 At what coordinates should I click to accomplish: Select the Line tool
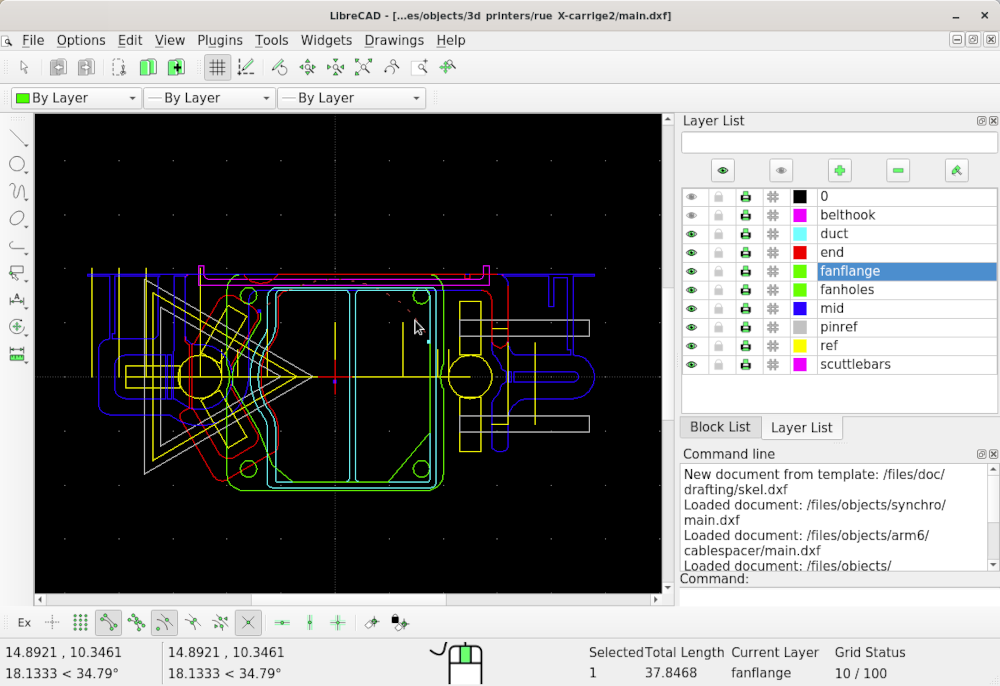click(15, 138)
